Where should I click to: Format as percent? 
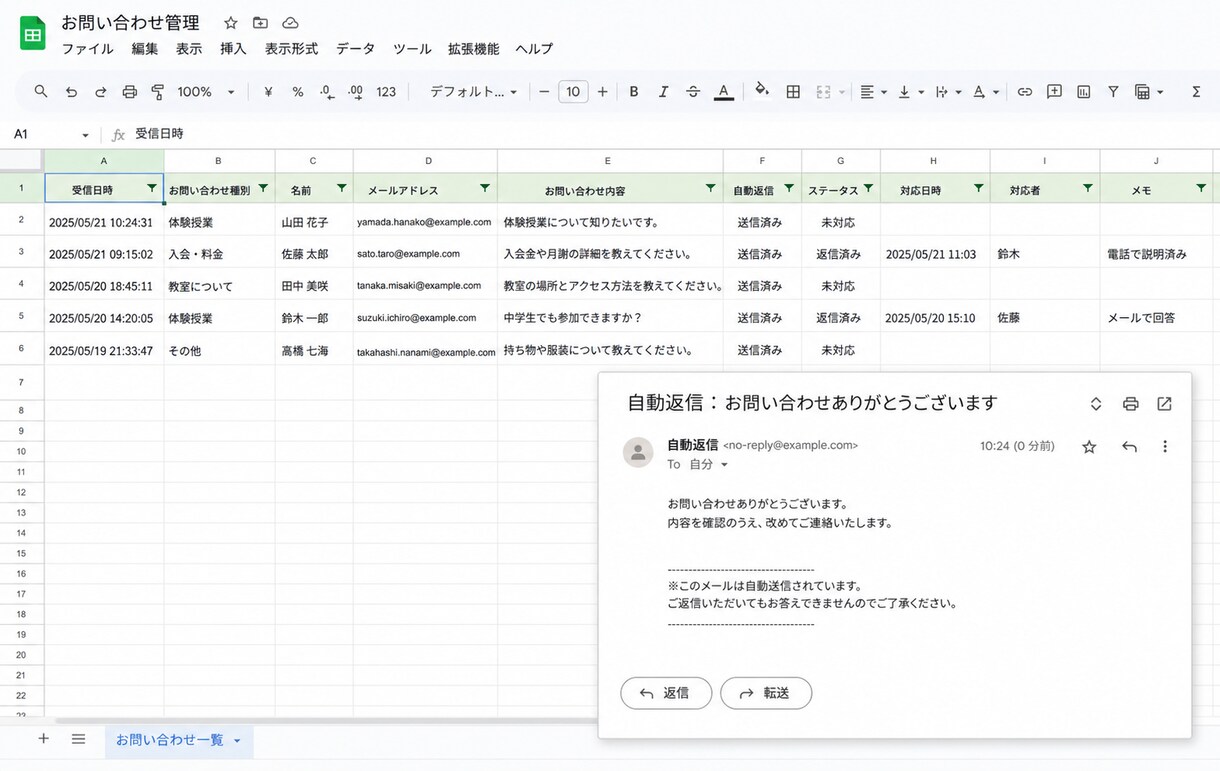[297, 91]
